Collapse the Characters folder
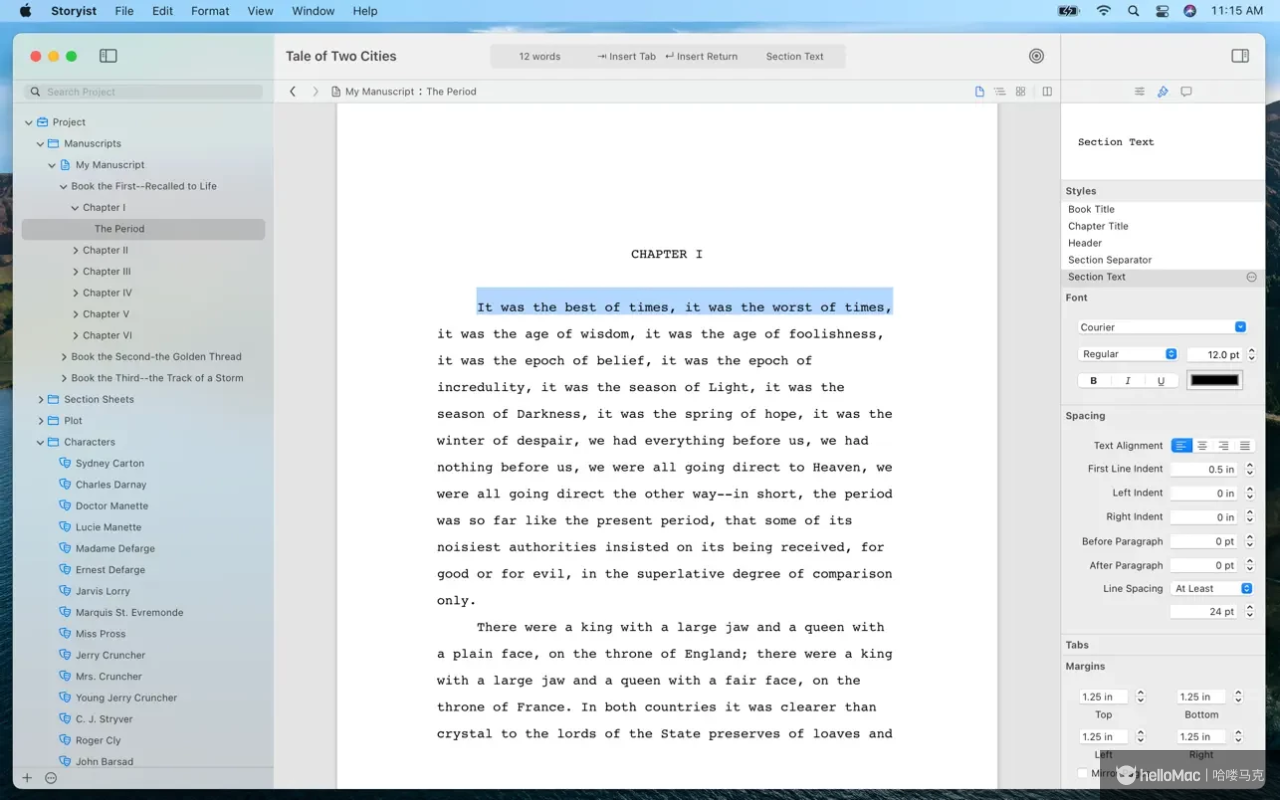Viewport: 1280px width, 800px height. 41,442
